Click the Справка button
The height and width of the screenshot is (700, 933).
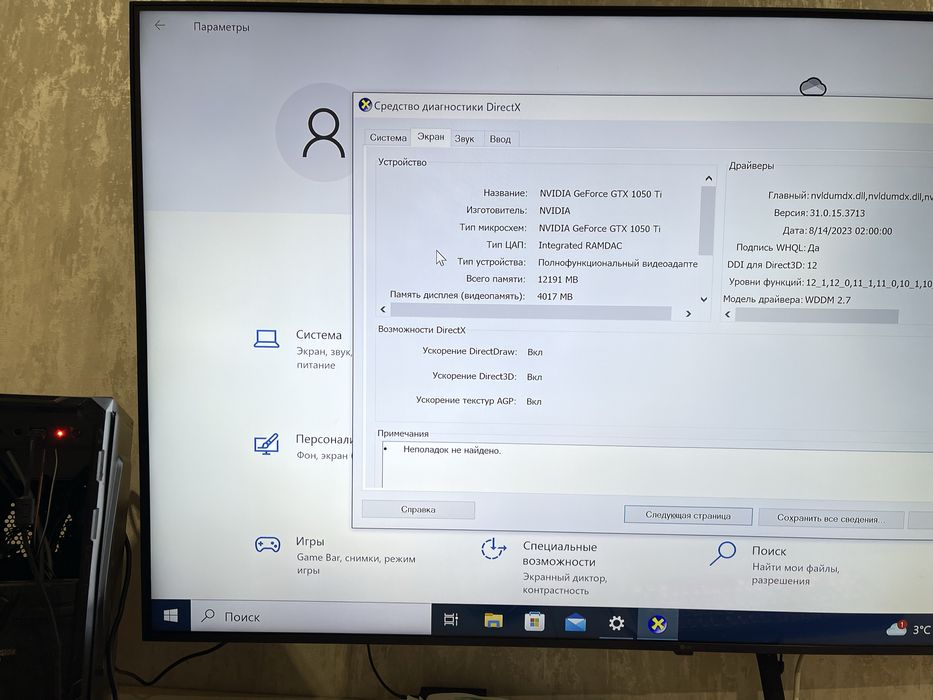[x=418, y=510]
